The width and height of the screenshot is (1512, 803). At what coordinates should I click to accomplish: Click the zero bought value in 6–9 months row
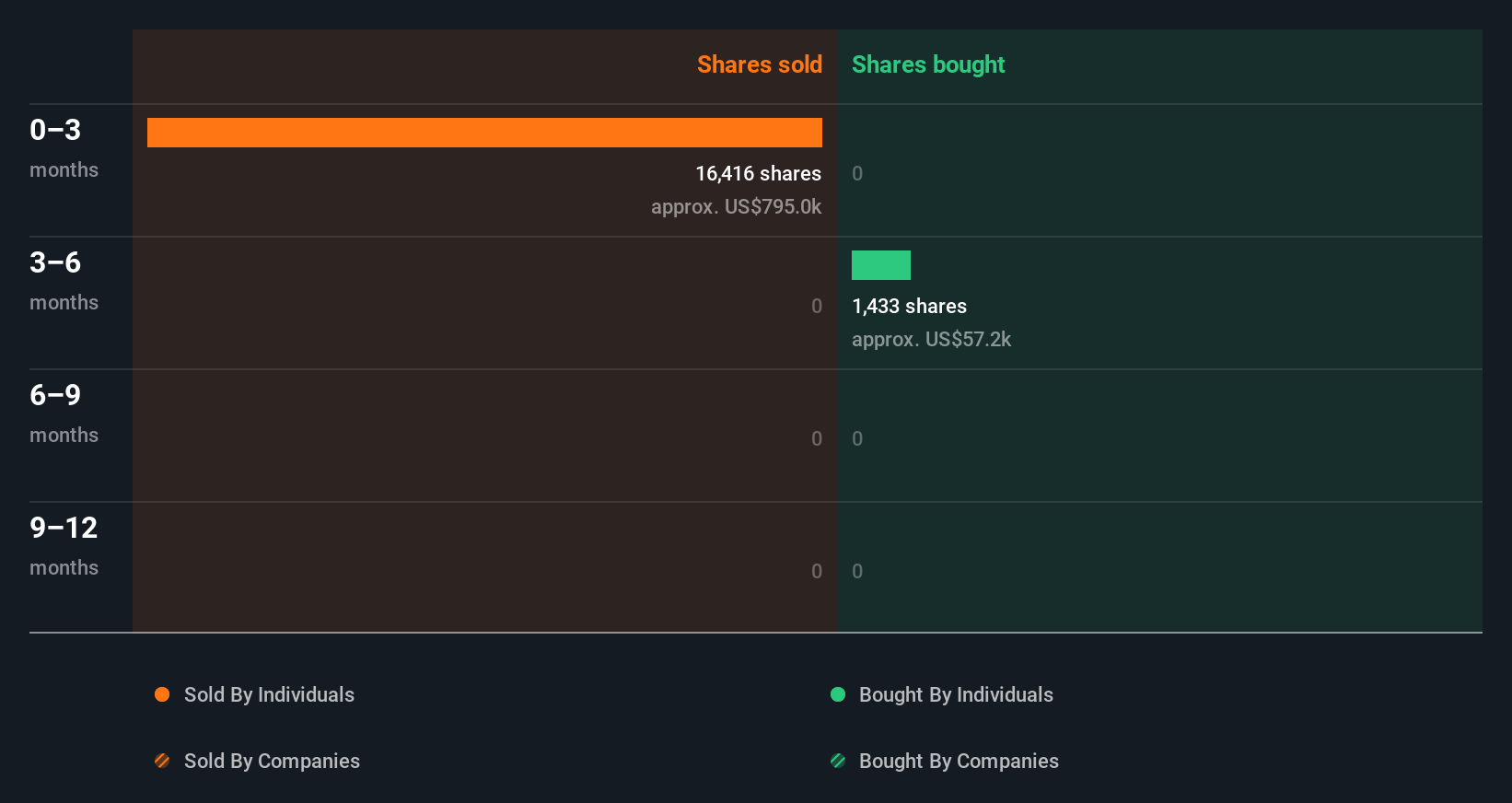pyautogui.click(x=857, y=438)
